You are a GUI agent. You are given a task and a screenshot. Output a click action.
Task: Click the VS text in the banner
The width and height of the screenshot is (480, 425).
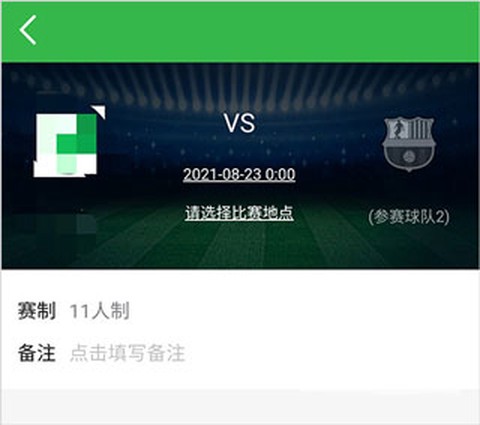click(x=240, y=123)
